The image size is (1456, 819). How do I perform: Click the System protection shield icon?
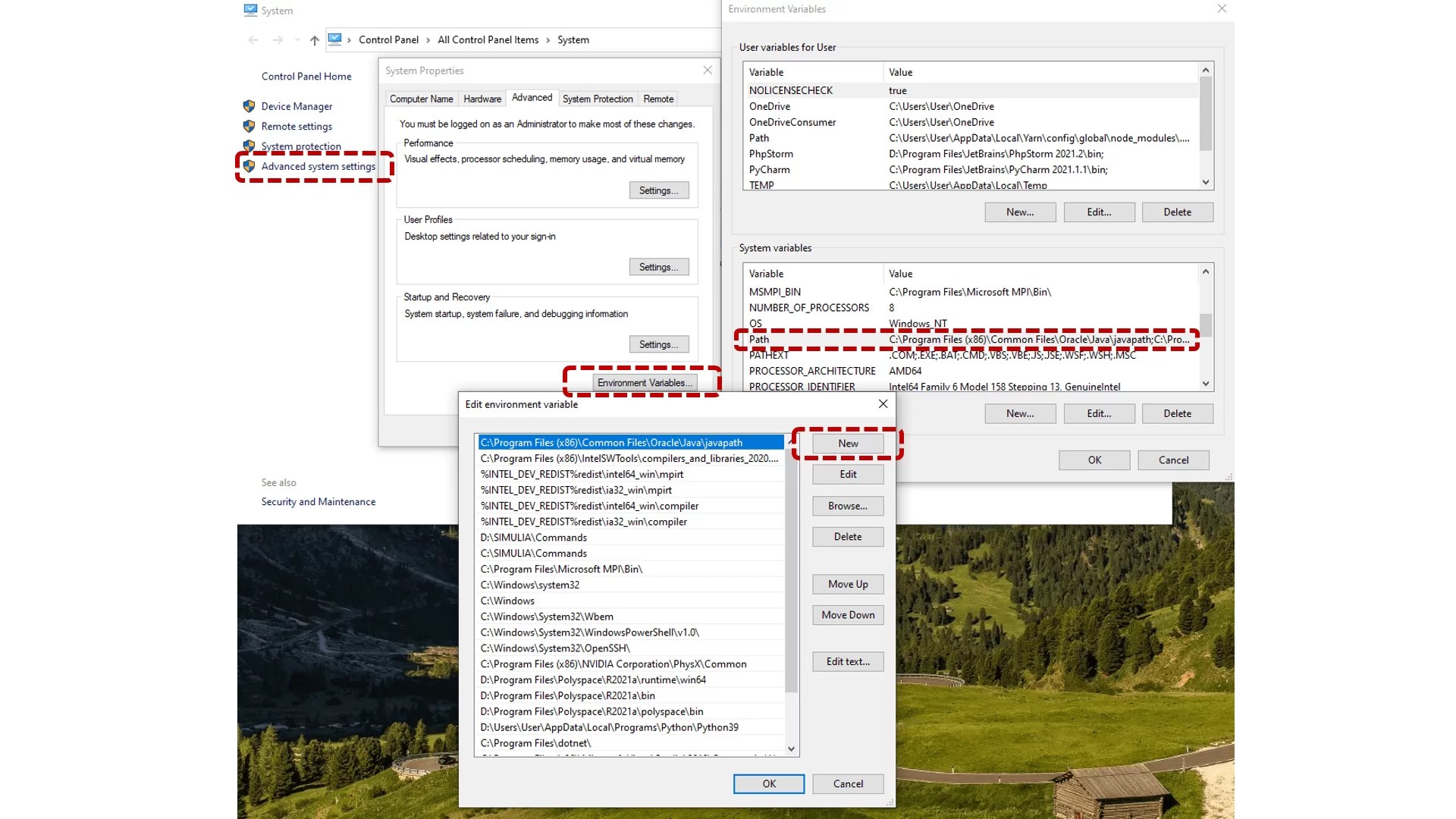(x=249, y=146)
